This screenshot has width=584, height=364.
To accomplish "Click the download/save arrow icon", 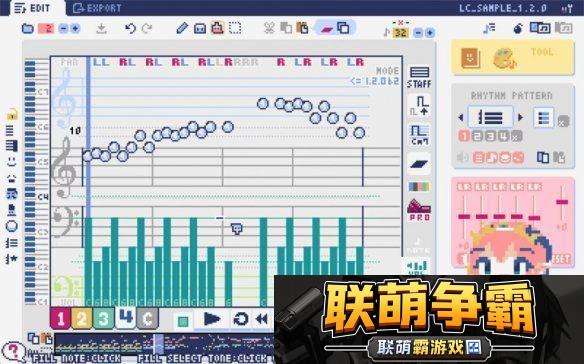I will click(x=101, y=28).
